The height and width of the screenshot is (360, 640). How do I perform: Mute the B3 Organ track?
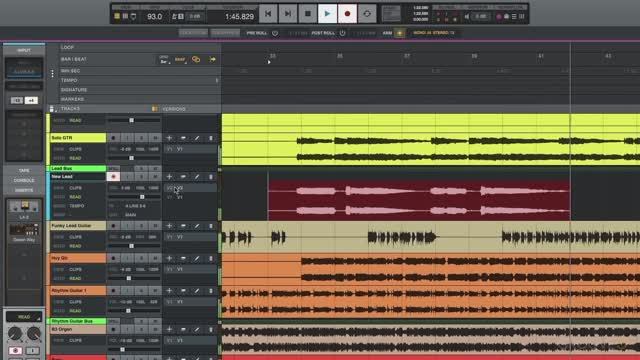[x=155, y=329]
